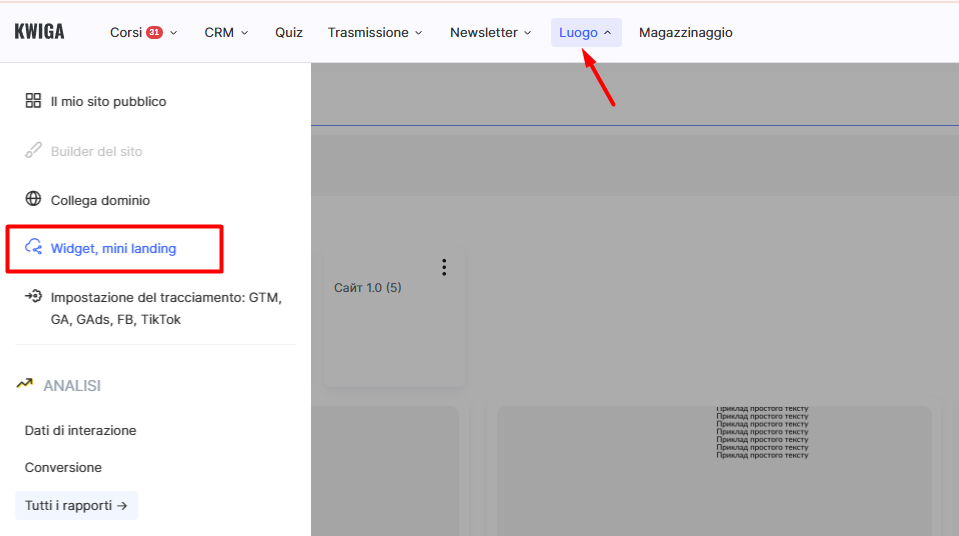
Task: Open Dati di interazione report
Action: (80, 430)
